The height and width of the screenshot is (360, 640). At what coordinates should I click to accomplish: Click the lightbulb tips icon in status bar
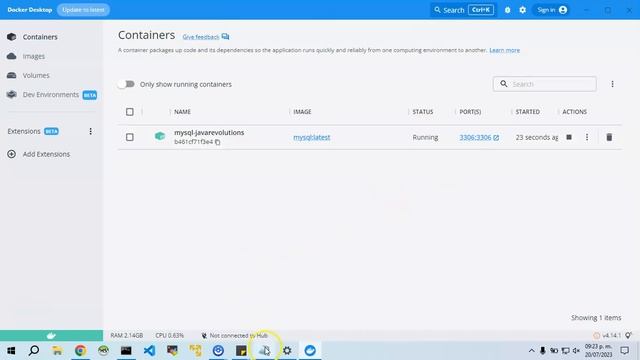point(628,335)
